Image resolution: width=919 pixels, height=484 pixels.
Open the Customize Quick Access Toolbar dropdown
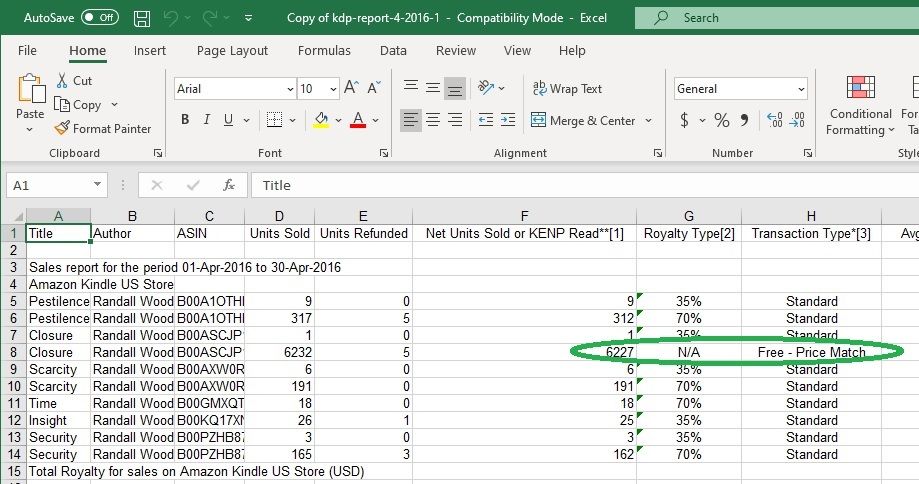(249, 18)
